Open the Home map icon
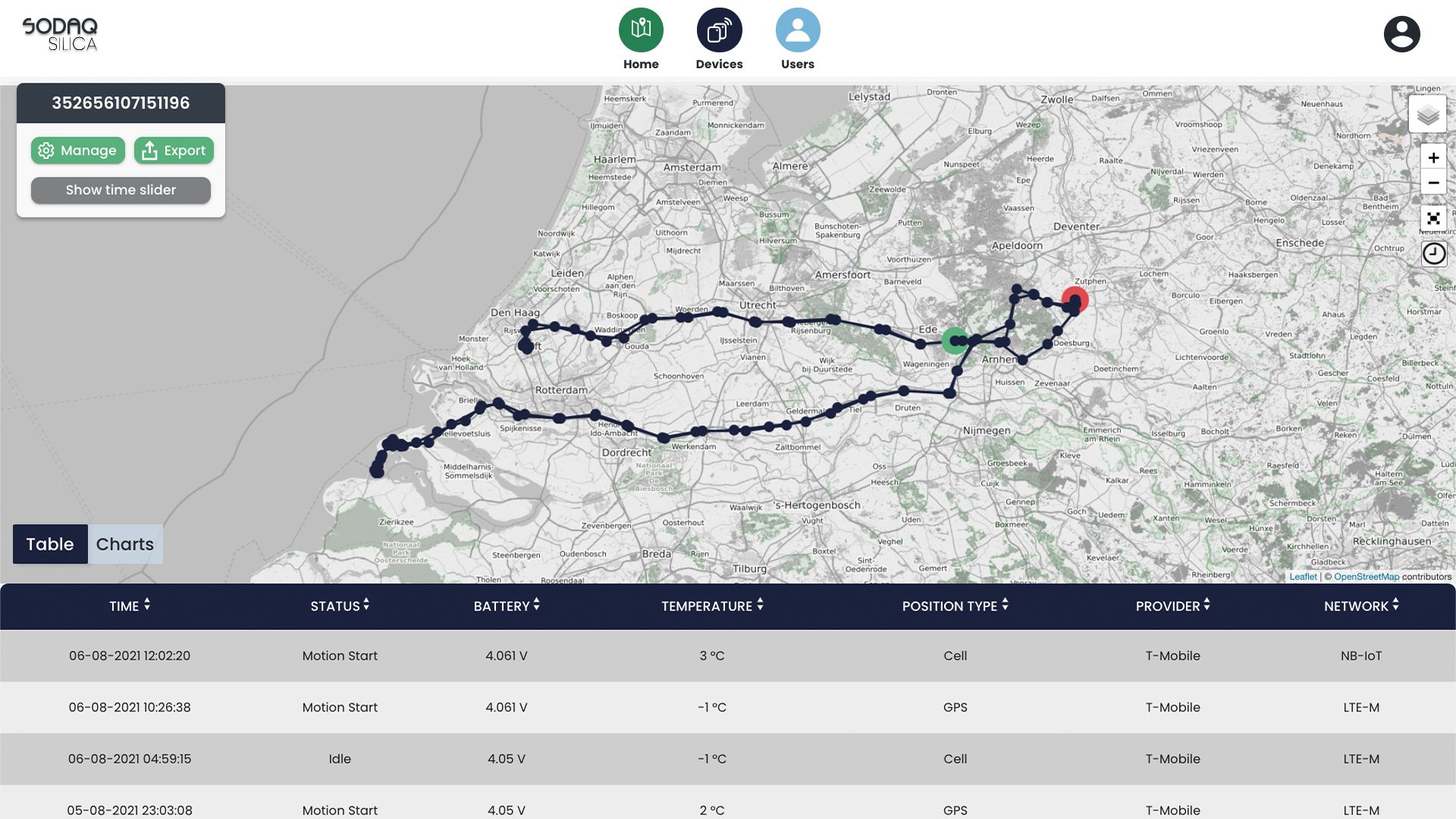Screen dimensions: 1456x819 641,30
